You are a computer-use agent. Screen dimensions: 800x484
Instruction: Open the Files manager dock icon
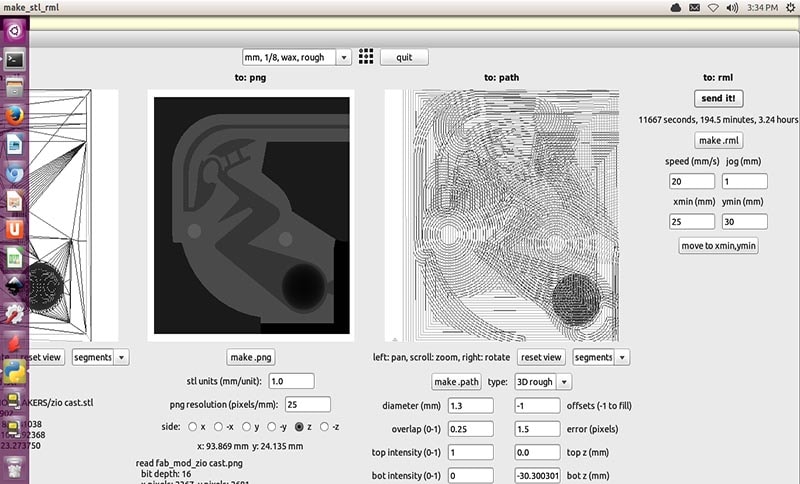pos(14,88)
